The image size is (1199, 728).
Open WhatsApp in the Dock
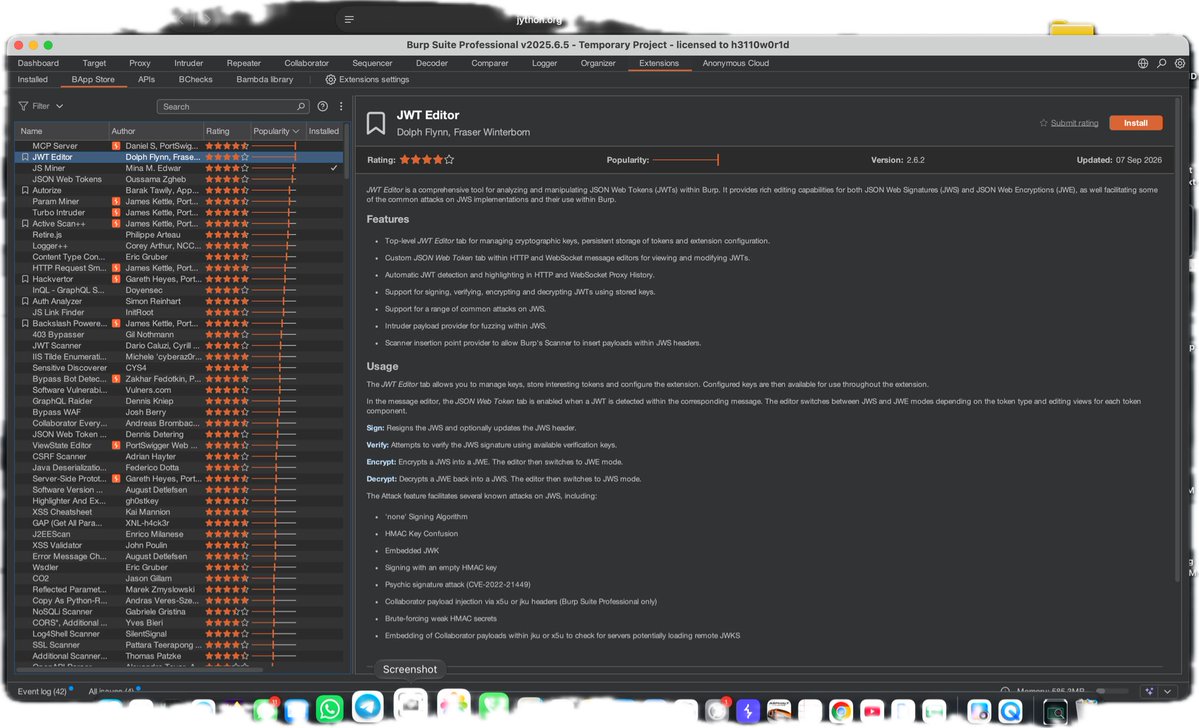(x=330, y=709)
